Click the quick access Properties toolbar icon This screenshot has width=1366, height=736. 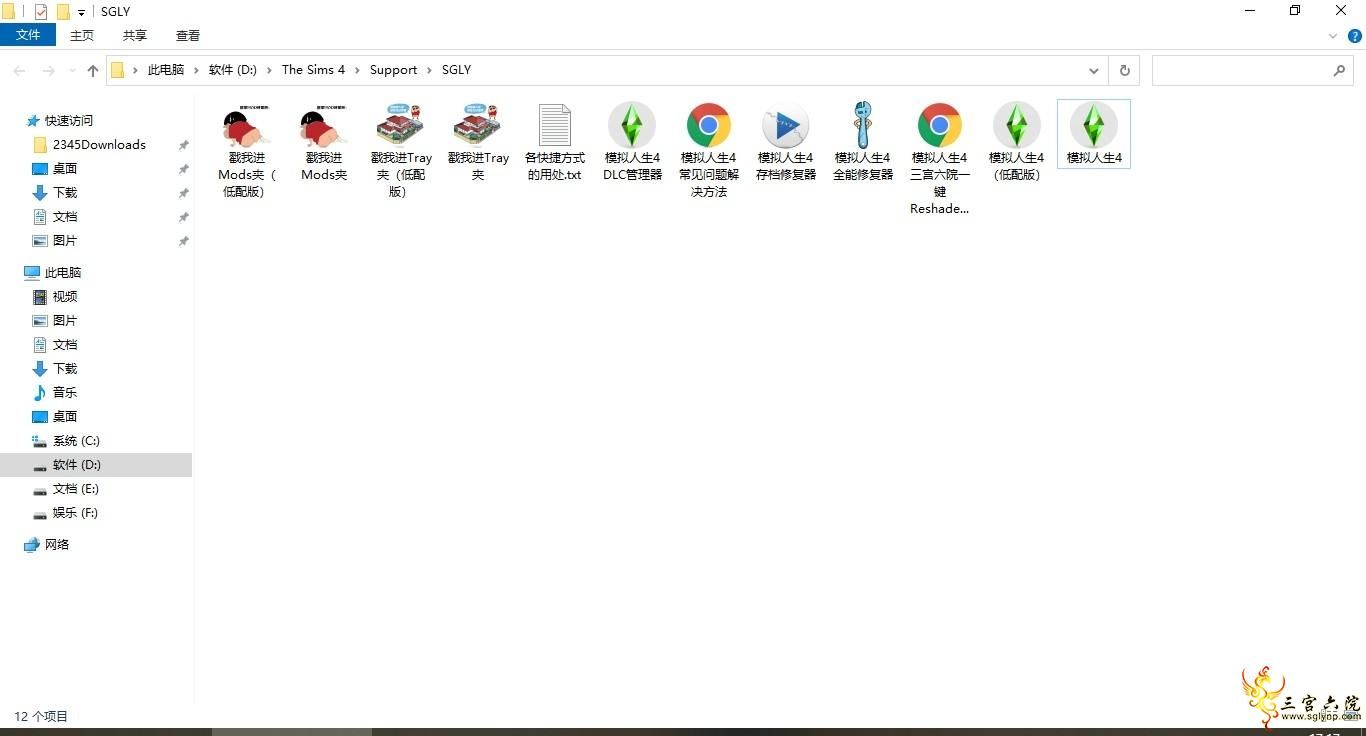41,12
